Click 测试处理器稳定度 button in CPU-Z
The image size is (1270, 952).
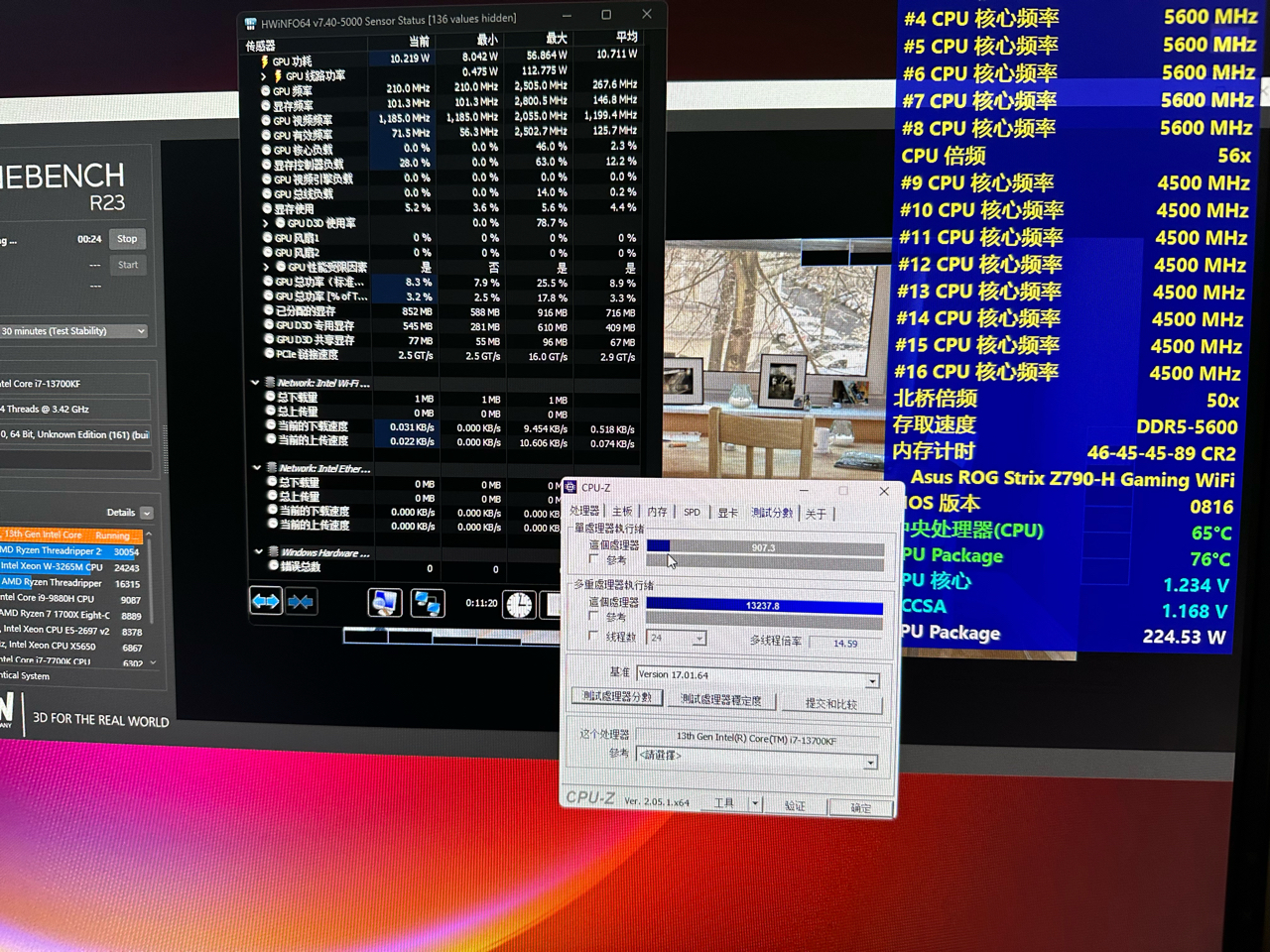721,700
